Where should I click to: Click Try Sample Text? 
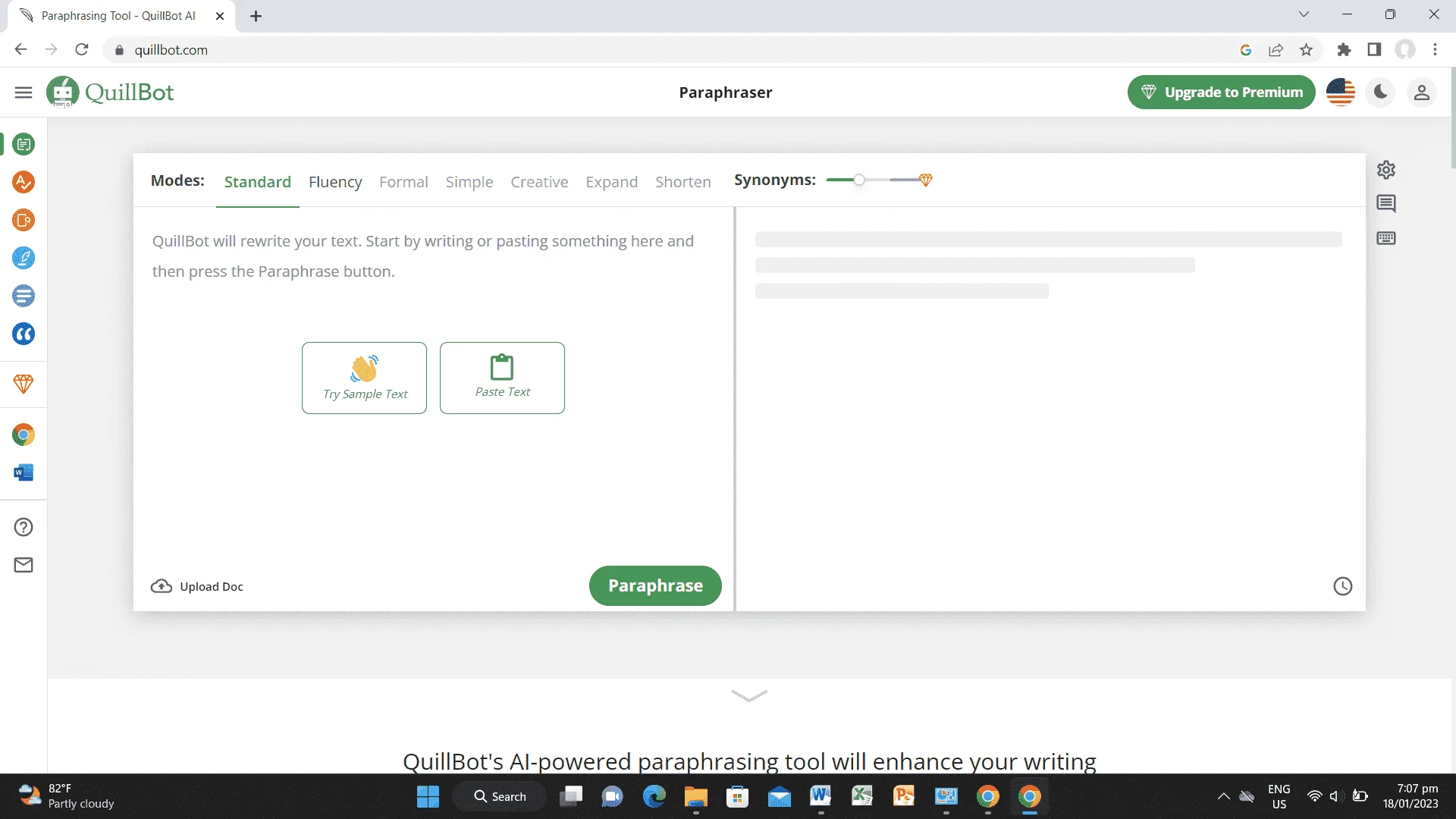[x=364, y=378]
